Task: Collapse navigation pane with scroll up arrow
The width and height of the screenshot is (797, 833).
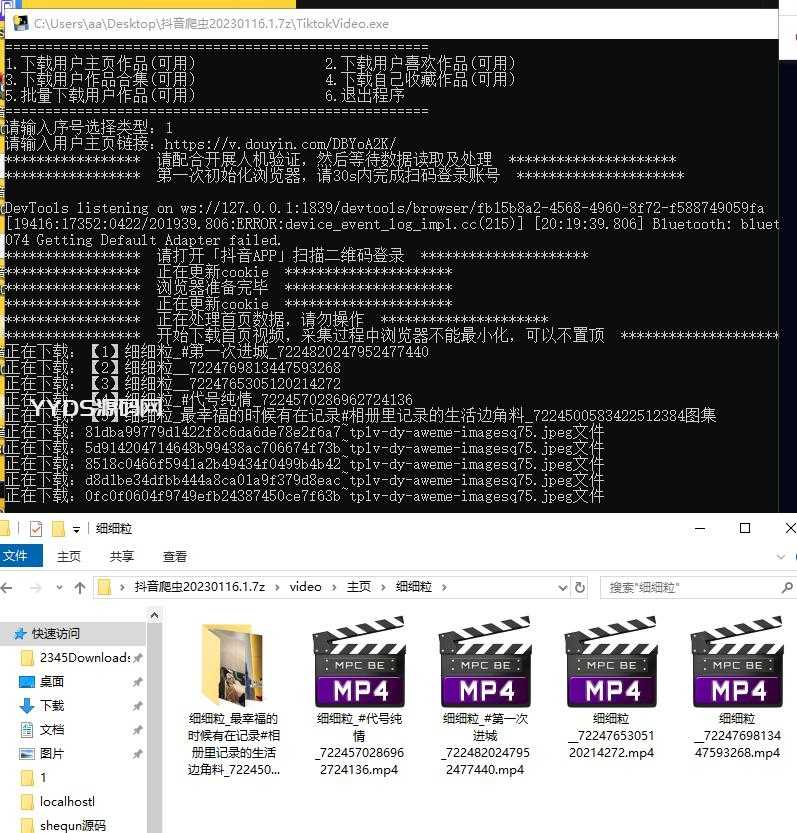Action: (x=155, y=615)
